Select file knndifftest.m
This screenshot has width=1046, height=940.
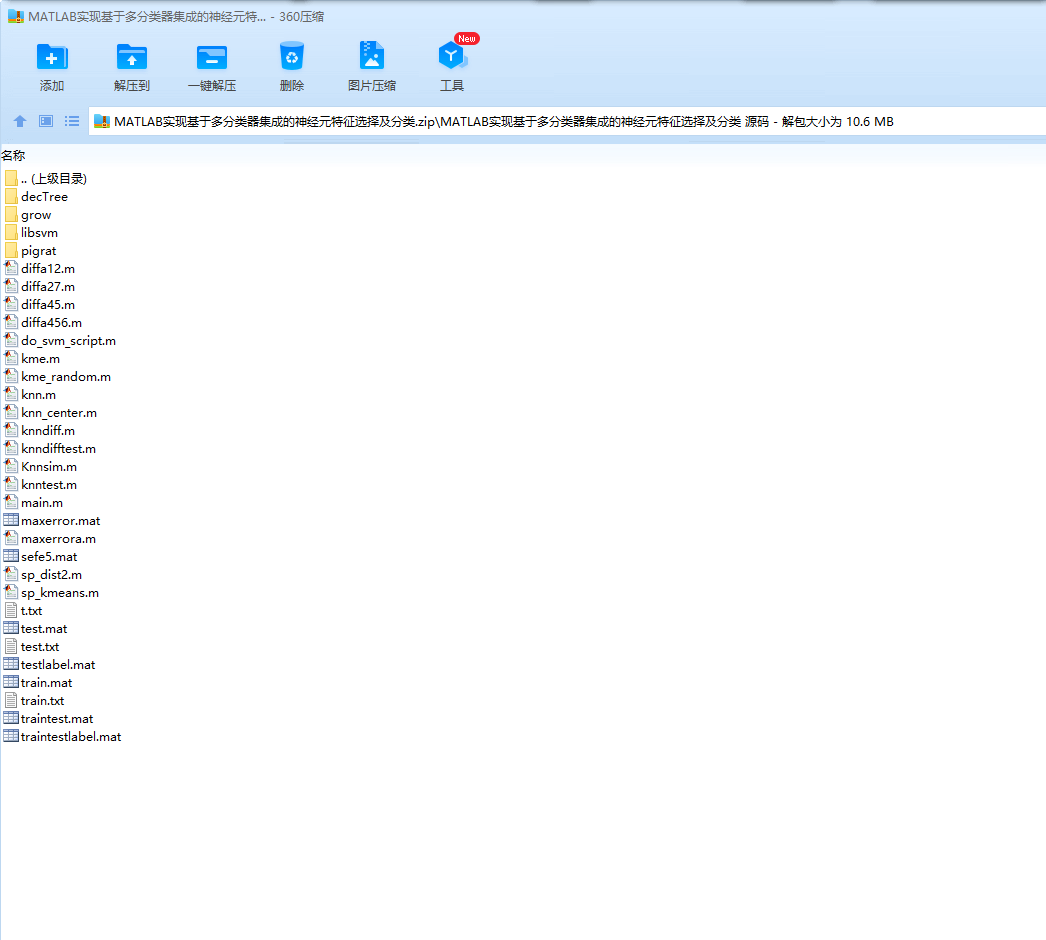pyautogui.click(x=50, y=449)
